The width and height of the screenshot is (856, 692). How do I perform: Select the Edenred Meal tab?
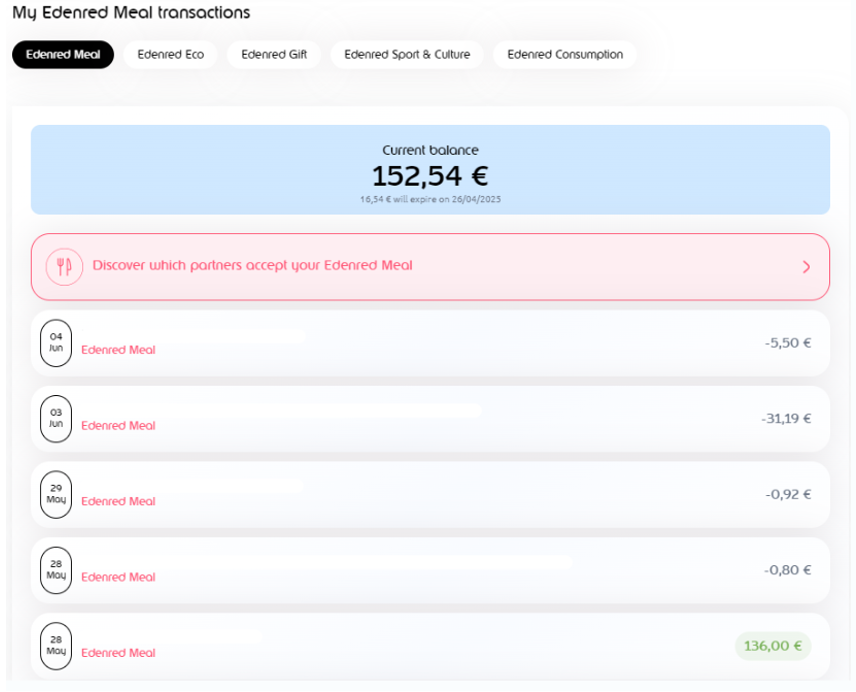tap(63, 55)
